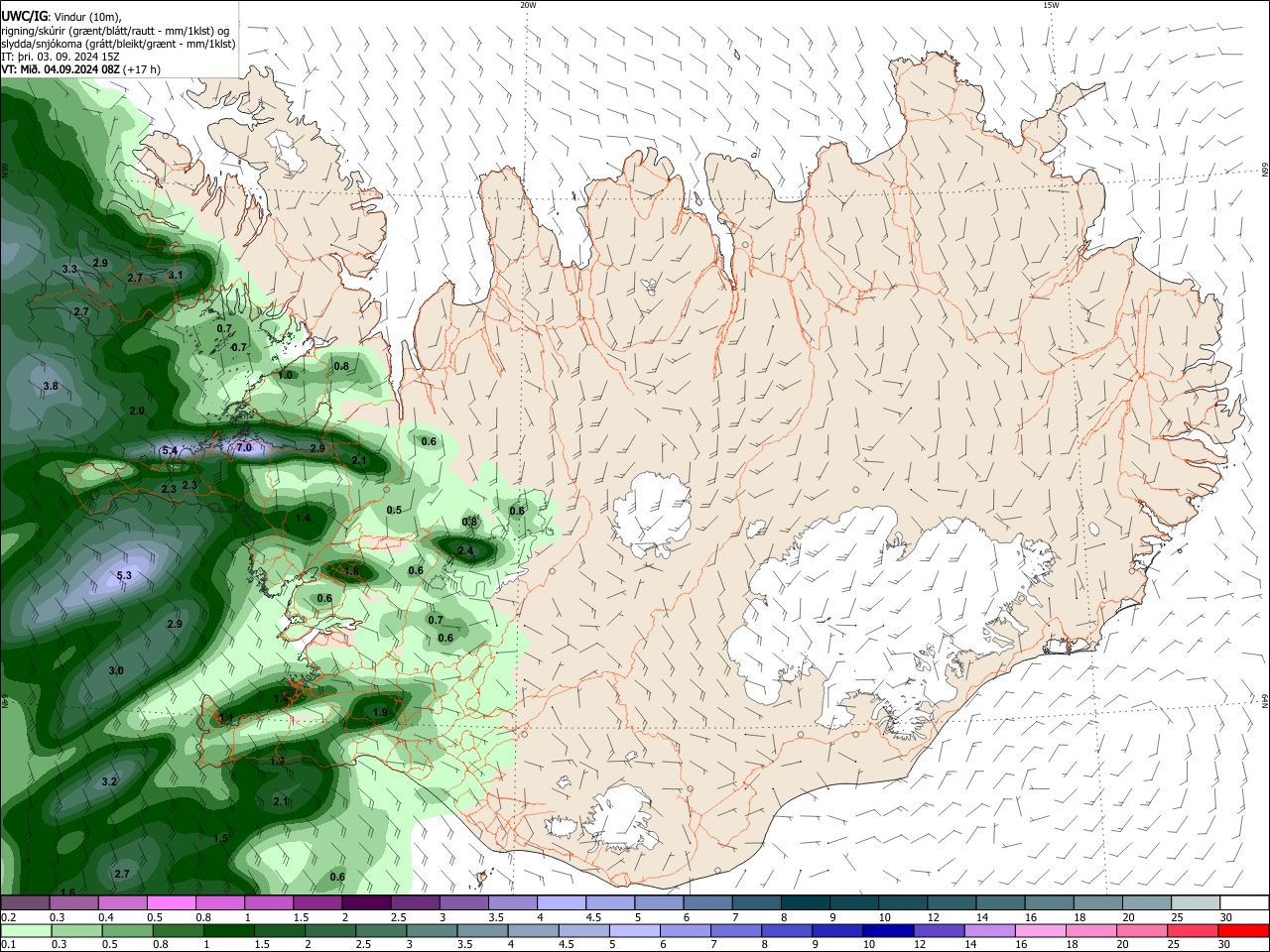Screen dimensions: 1270x952
Task: Click the palest green swatch starting the rain scale
Action: [25, 930]
